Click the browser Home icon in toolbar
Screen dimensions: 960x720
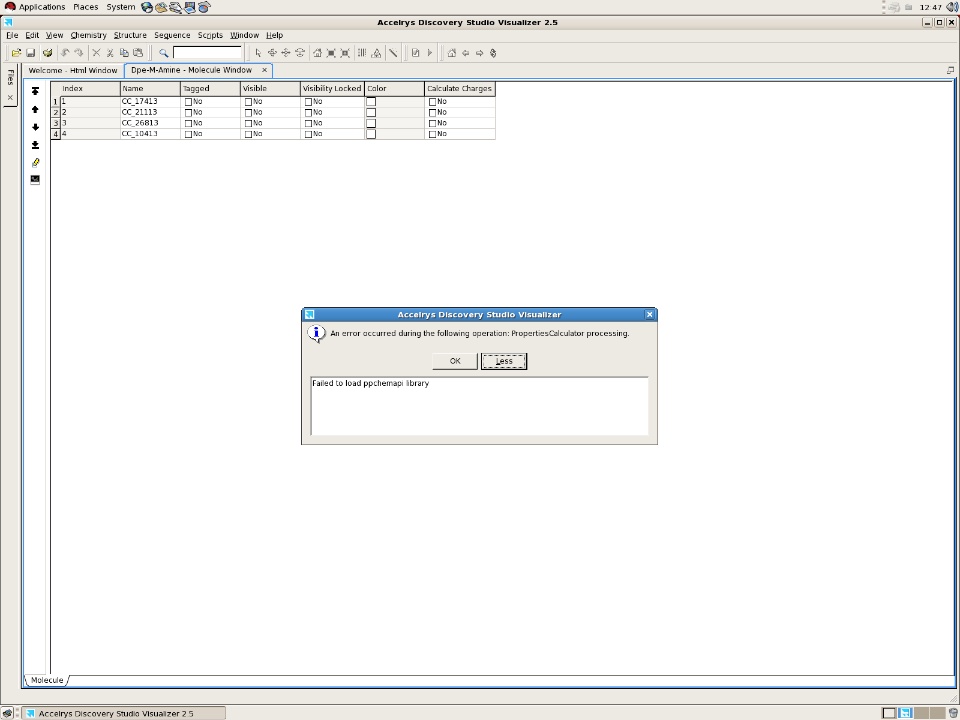click(x=452, y=53)
